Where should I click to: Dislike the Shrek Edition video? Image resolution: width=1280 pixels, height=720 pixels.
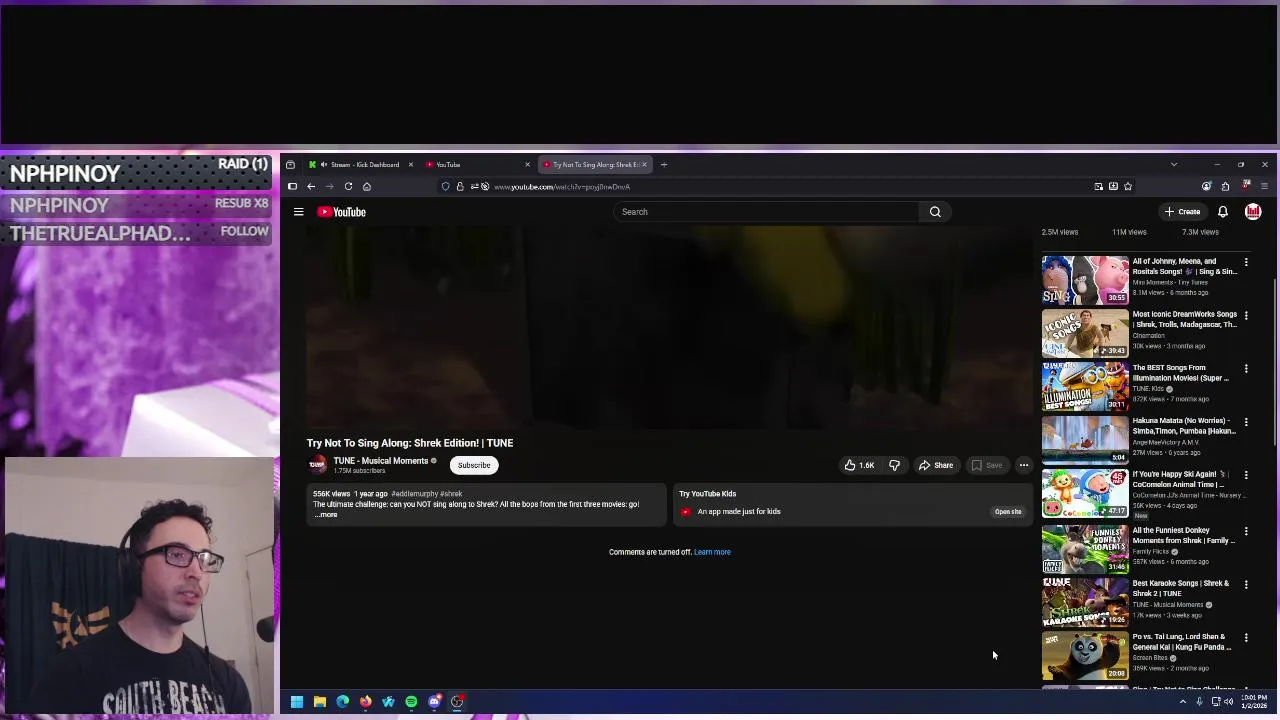pos(894,465)
